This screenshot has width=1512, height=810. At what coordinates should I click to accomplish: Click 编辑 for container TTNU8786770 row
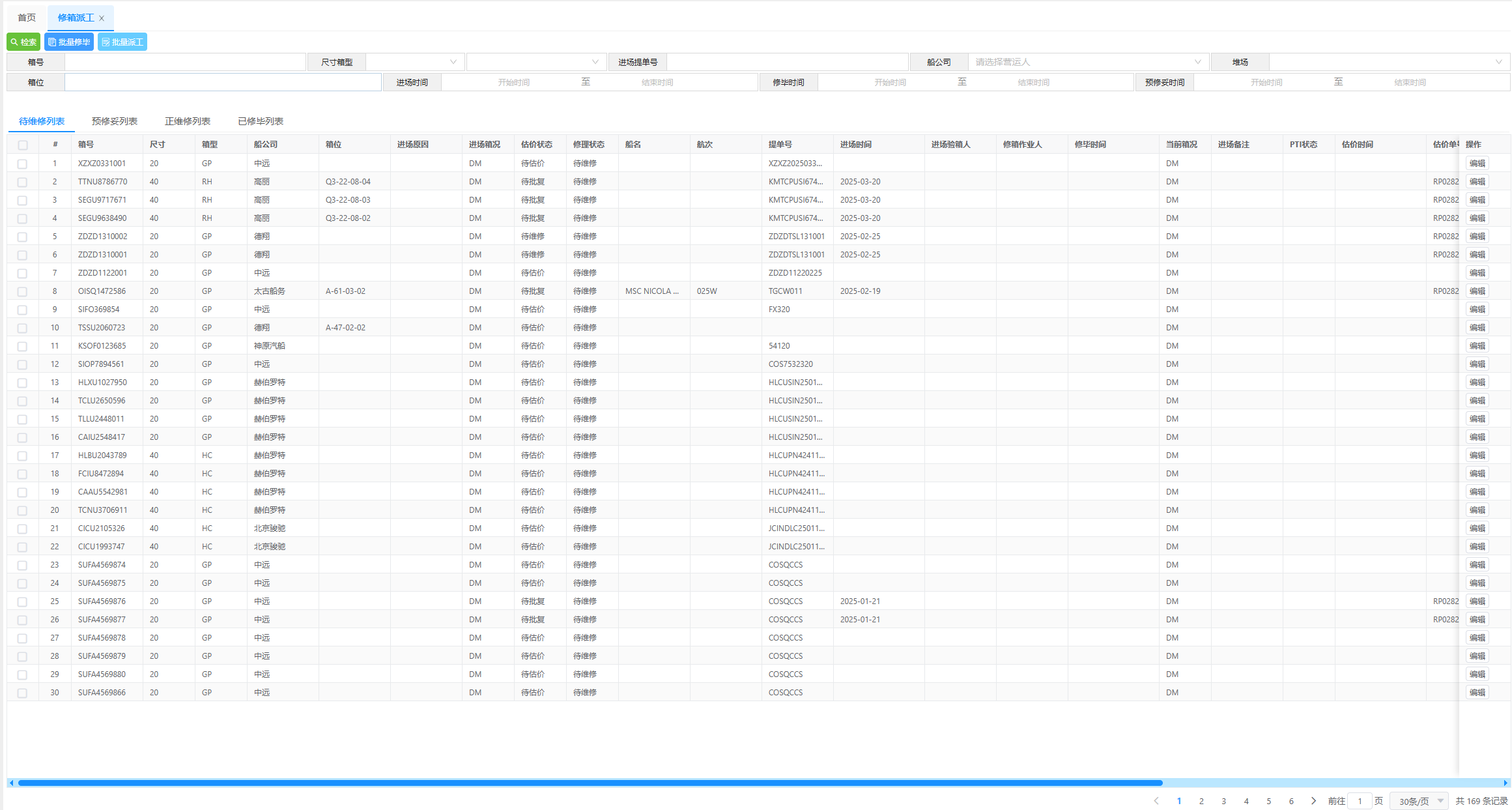pos(1477,182)
